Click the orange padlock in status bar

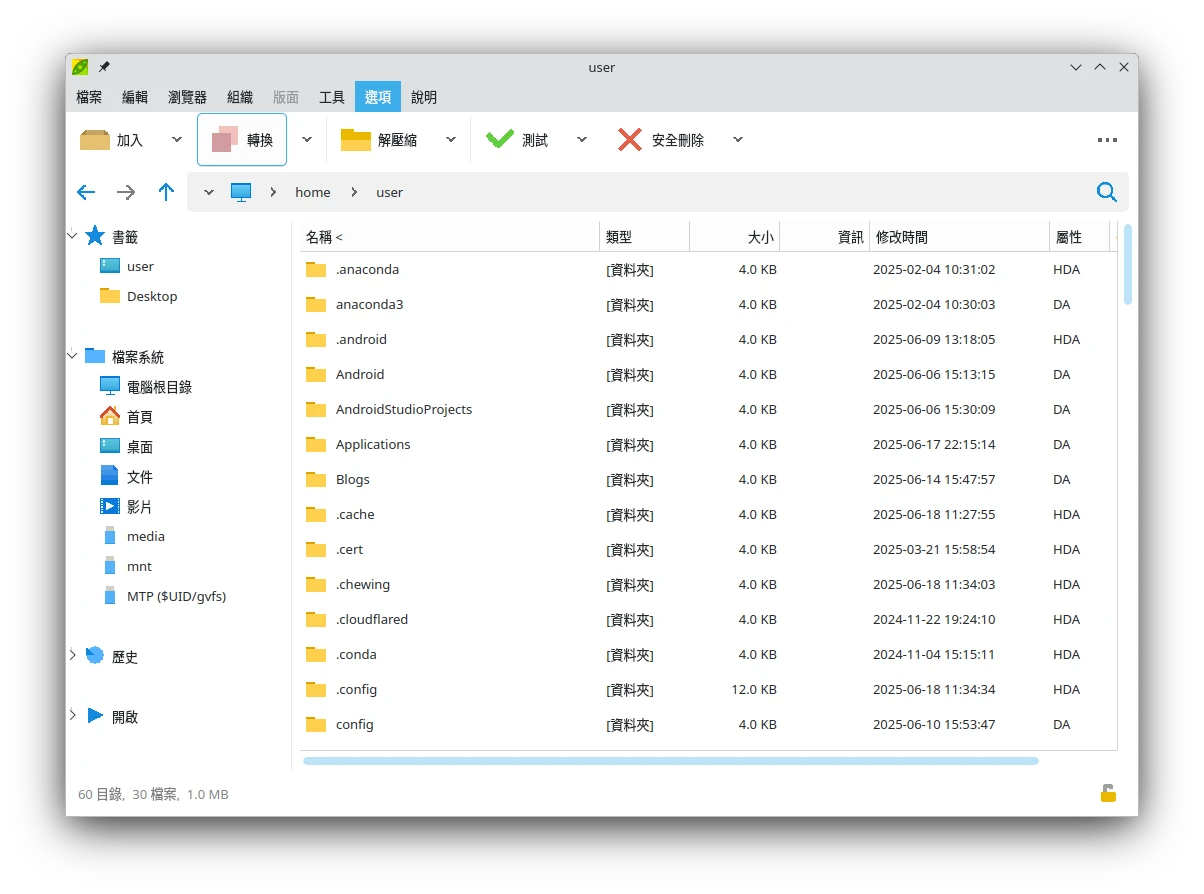1108,794
